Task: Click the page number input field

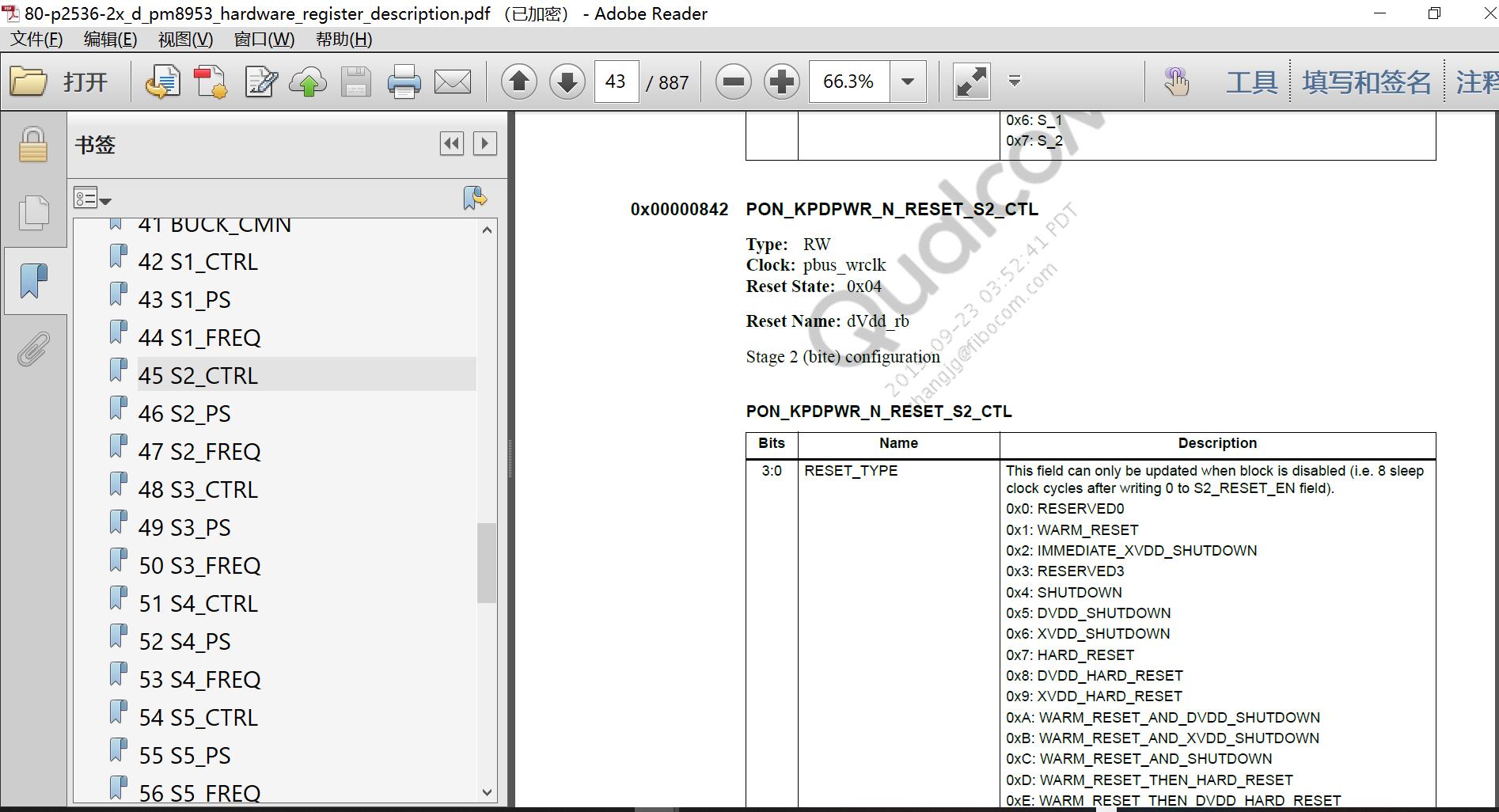Action: [617, 82]
